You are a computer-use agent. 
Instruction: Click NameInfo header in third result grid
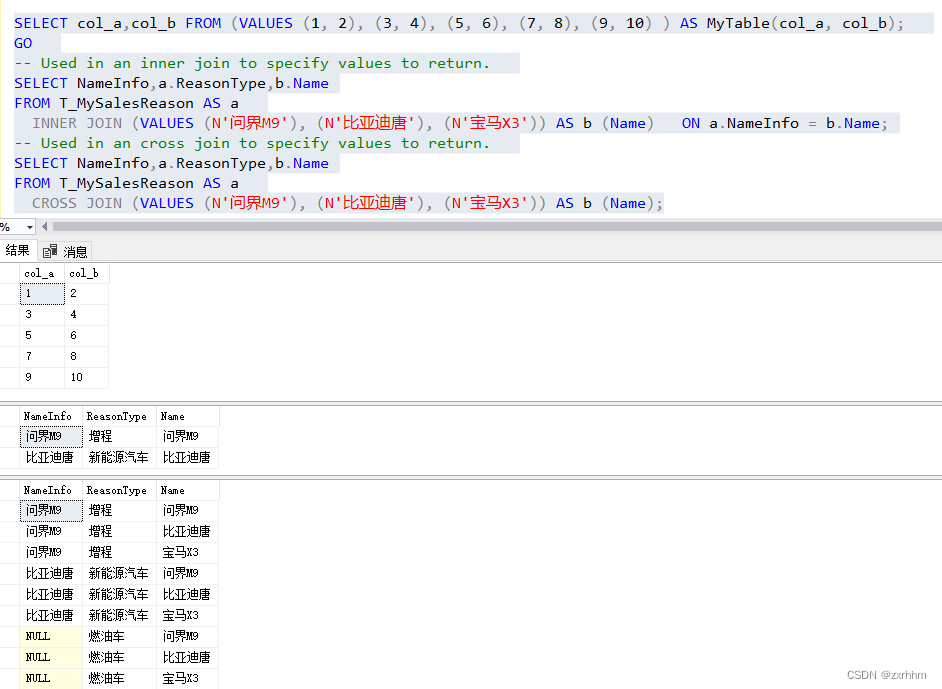(51, 490)
